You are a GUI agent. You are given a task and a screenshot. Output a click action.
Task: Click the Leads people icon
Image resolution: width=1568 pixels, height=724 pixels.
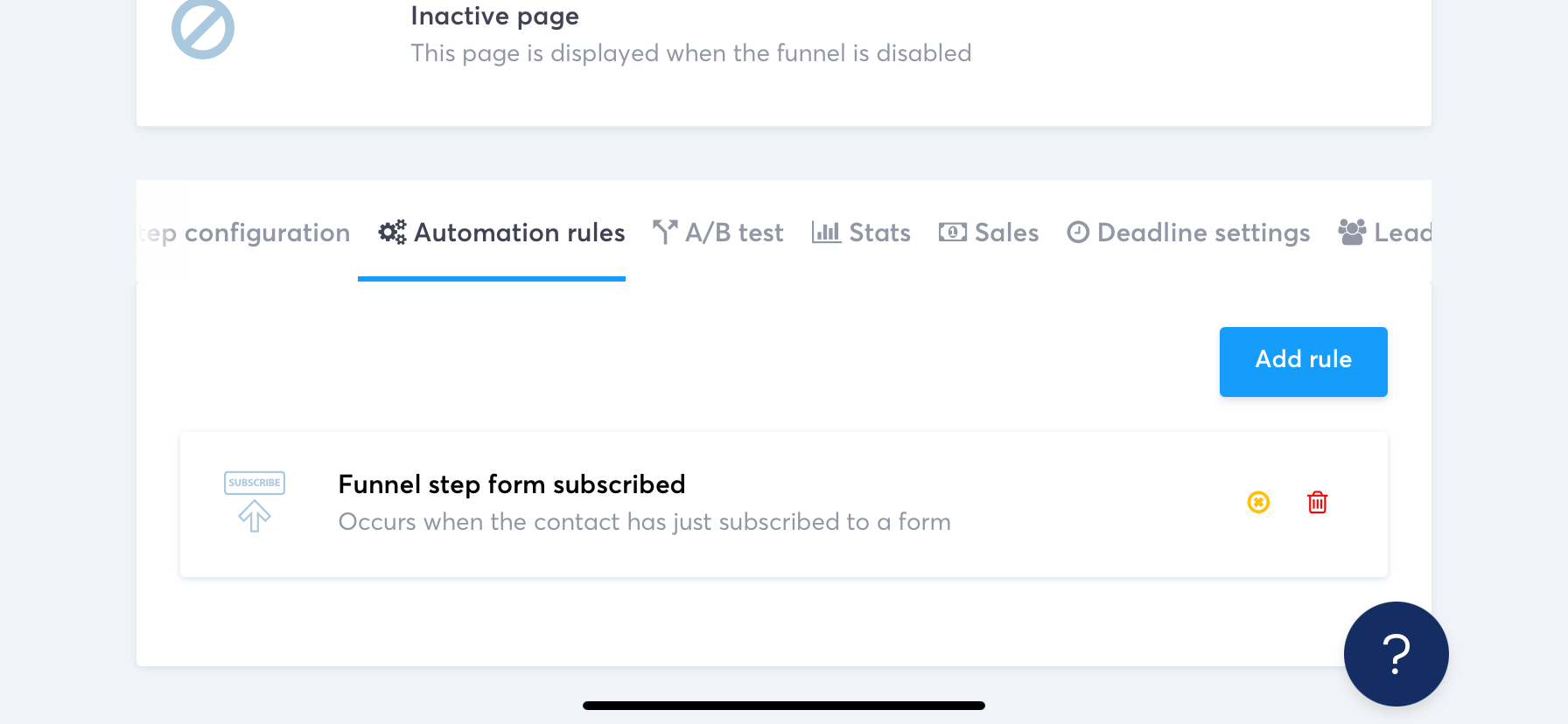pos(1351,230)
